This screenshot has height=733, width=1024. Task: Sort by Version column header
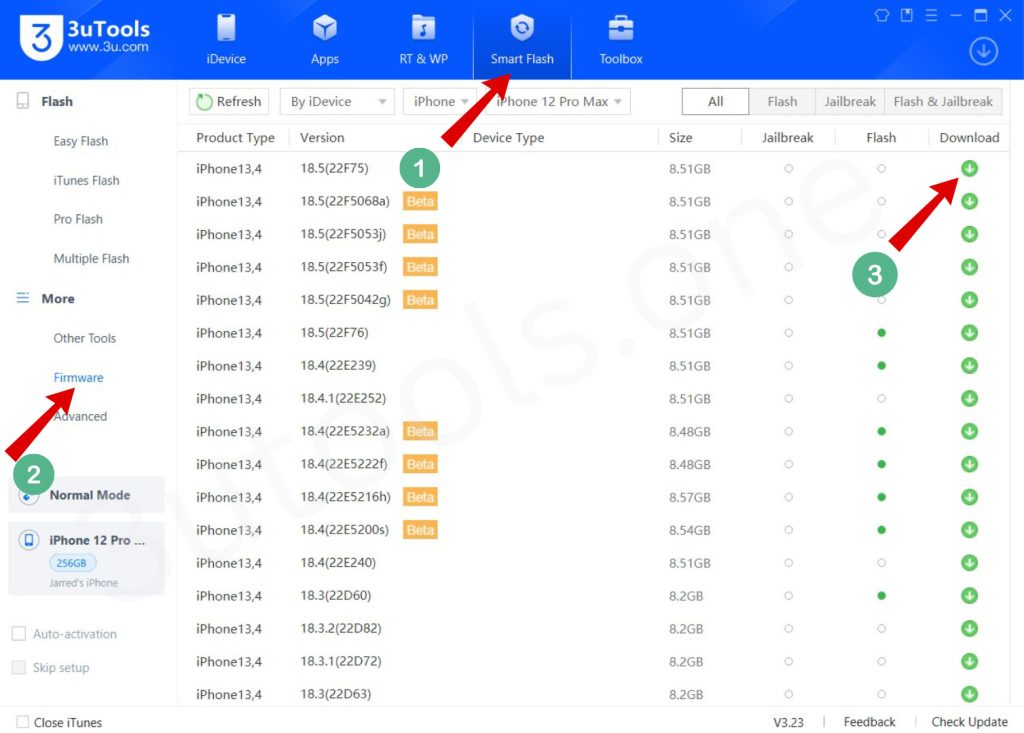tap(322, 138)
